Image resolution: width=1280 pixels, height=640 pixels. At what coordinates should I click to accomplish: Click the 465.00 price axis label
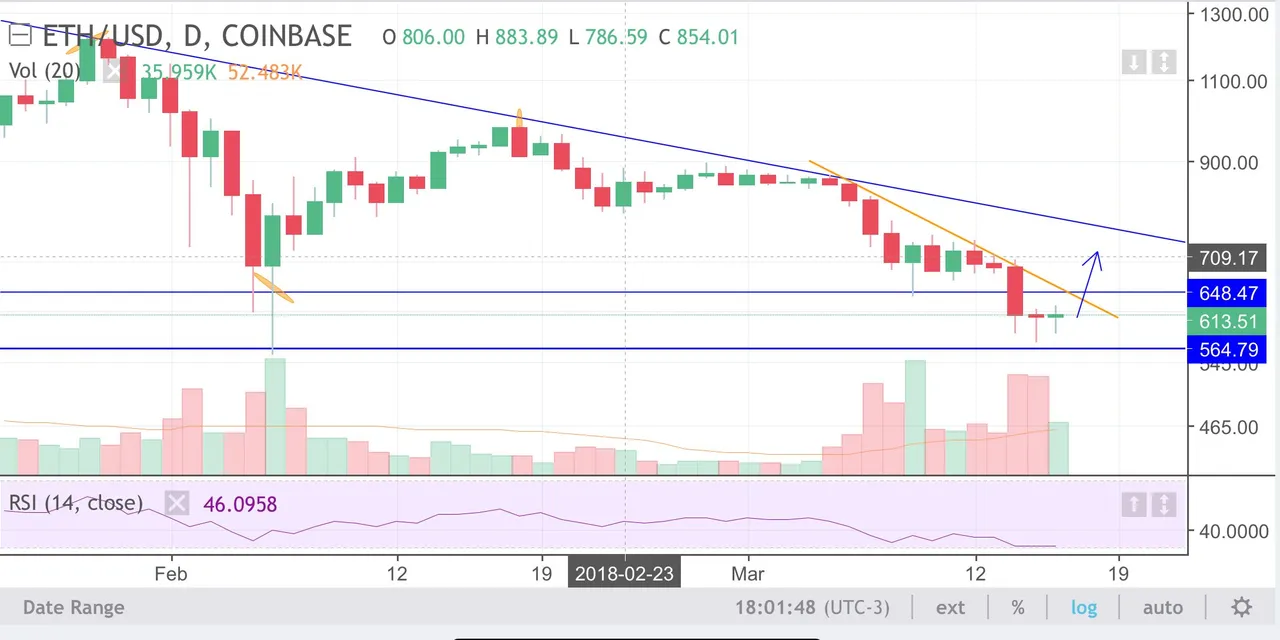[x=1230, y=427]
